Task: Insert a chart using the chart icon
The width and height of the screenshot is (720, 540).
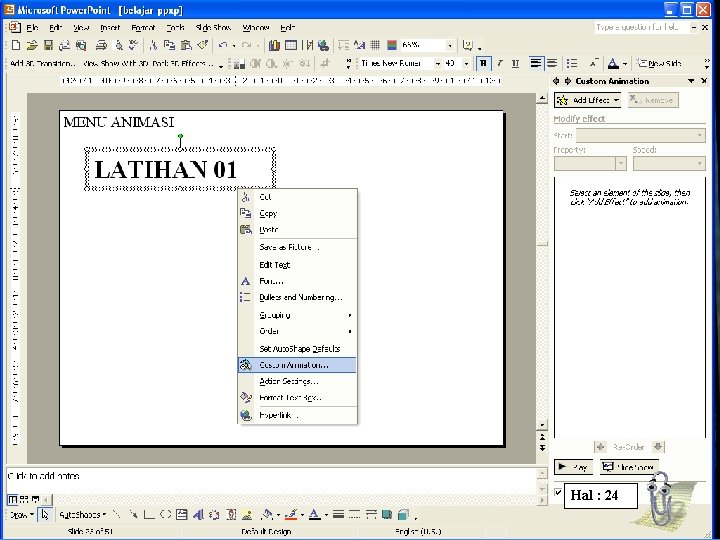Action: [274, 45]
